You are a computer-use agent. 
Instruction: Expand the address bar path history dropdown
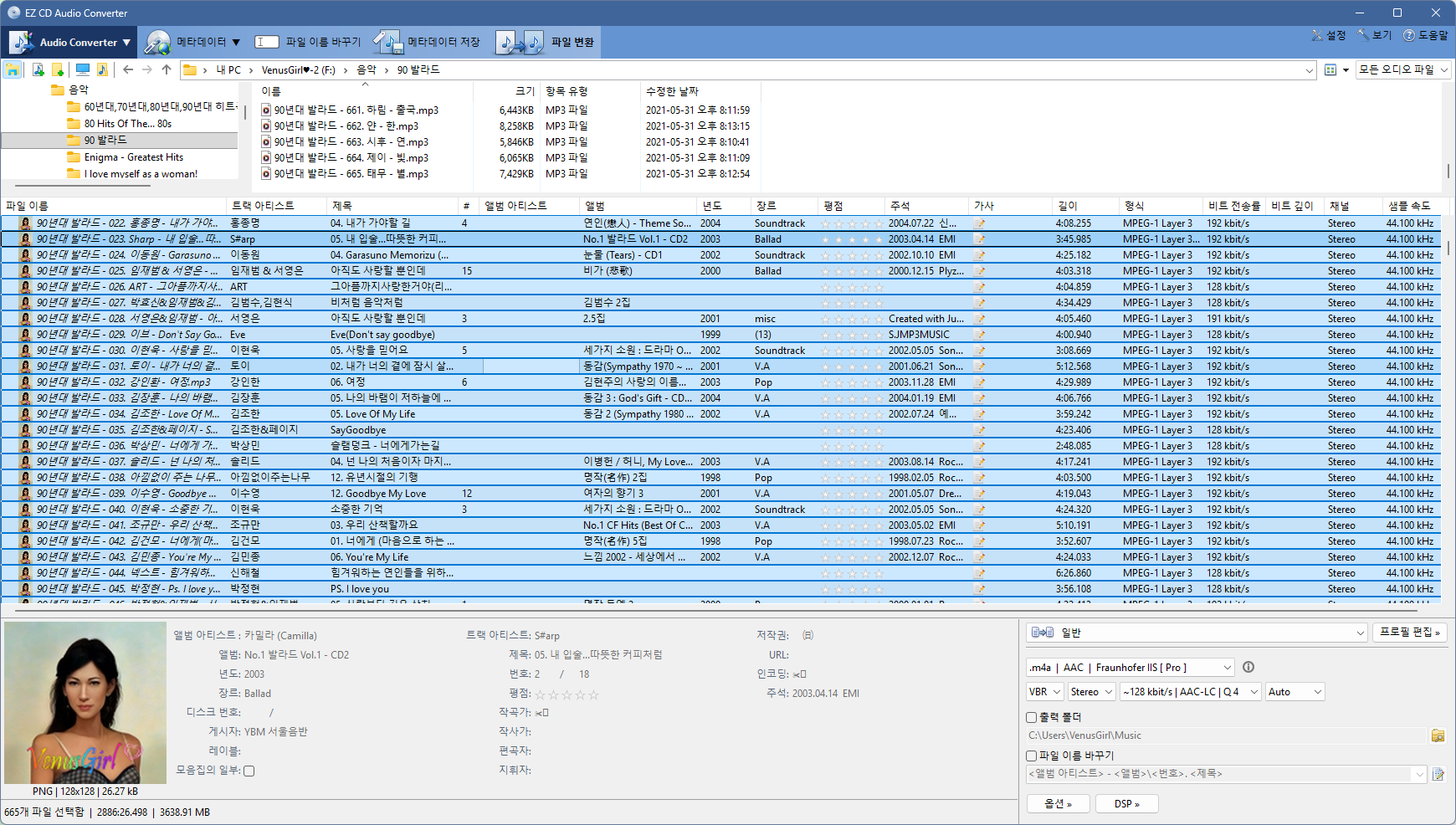click(1310, 70)
